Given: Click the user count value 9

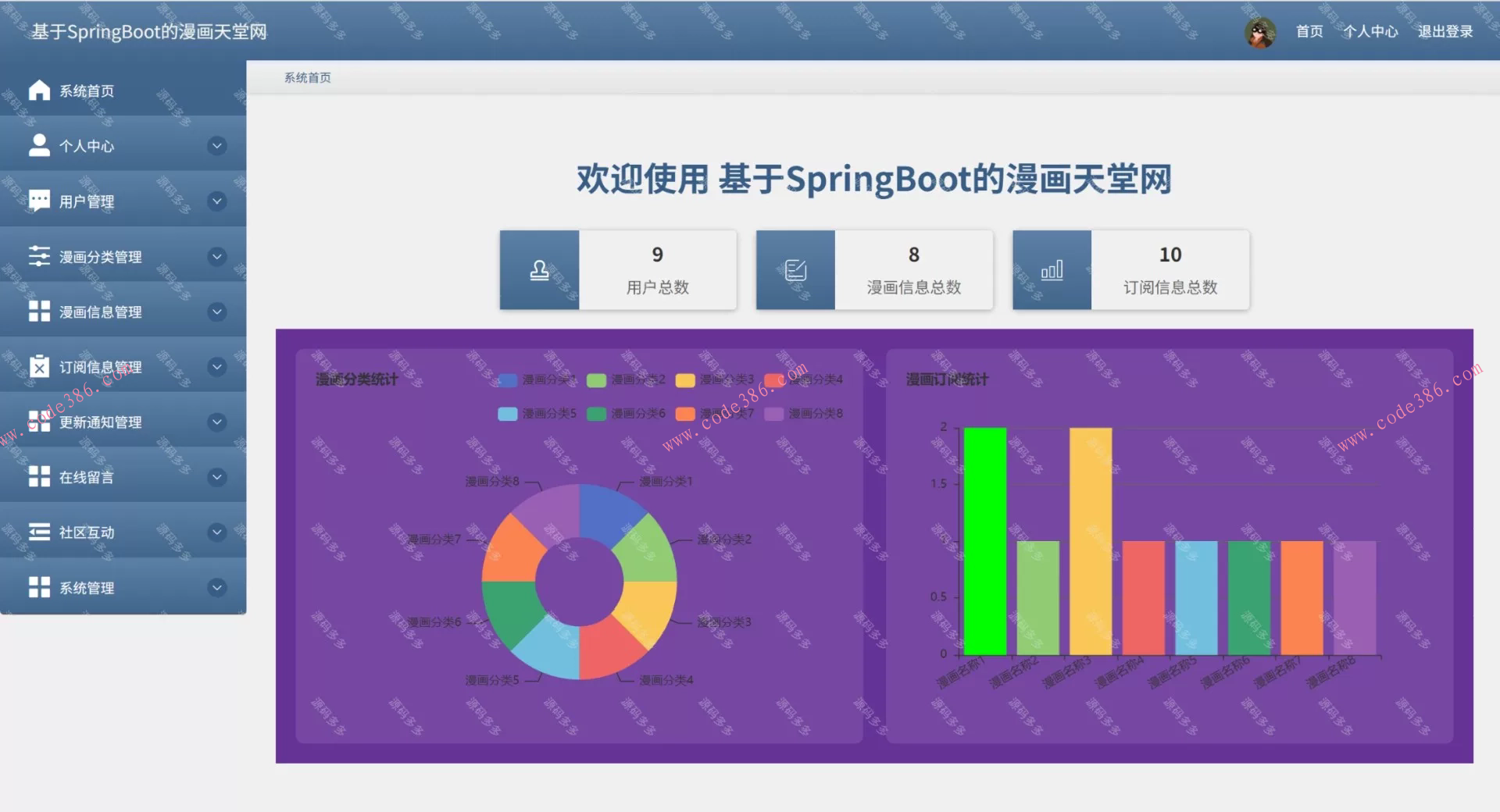Looking at the screenshot, I should tap(657, 255).
